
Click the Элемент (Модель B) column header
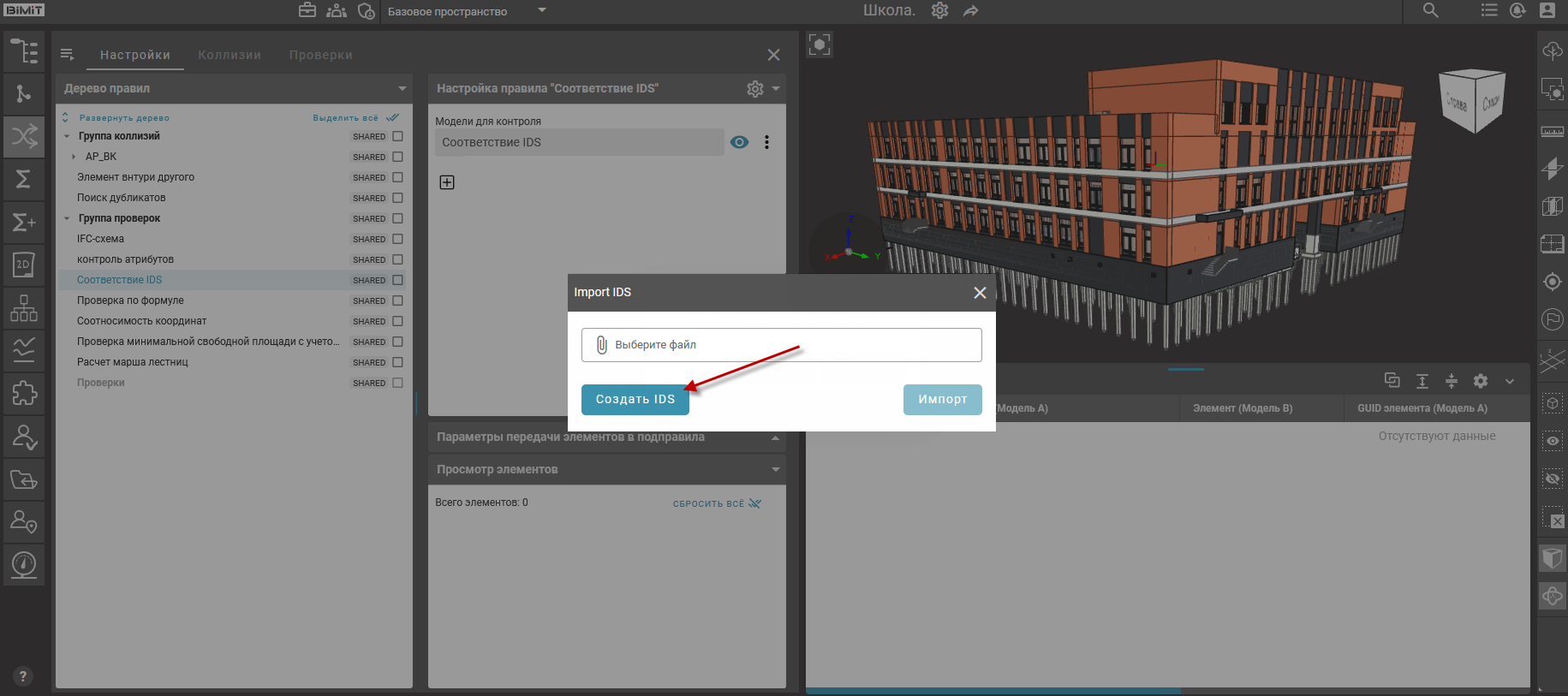[x=1243, y=408]
